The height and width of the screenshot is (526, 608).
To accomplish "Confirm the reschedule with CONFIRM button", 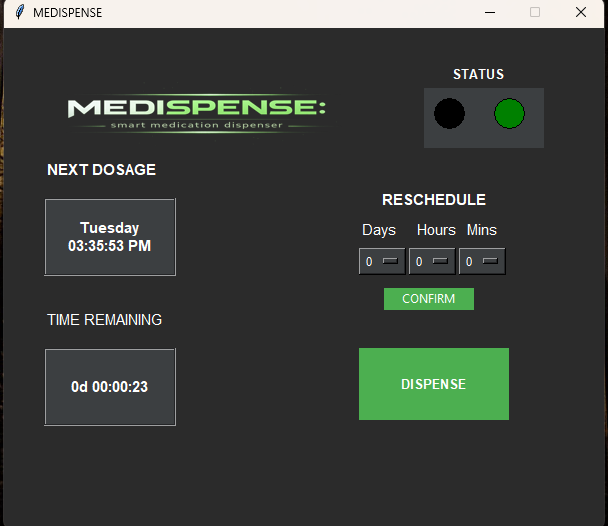I will coord(428,299).
